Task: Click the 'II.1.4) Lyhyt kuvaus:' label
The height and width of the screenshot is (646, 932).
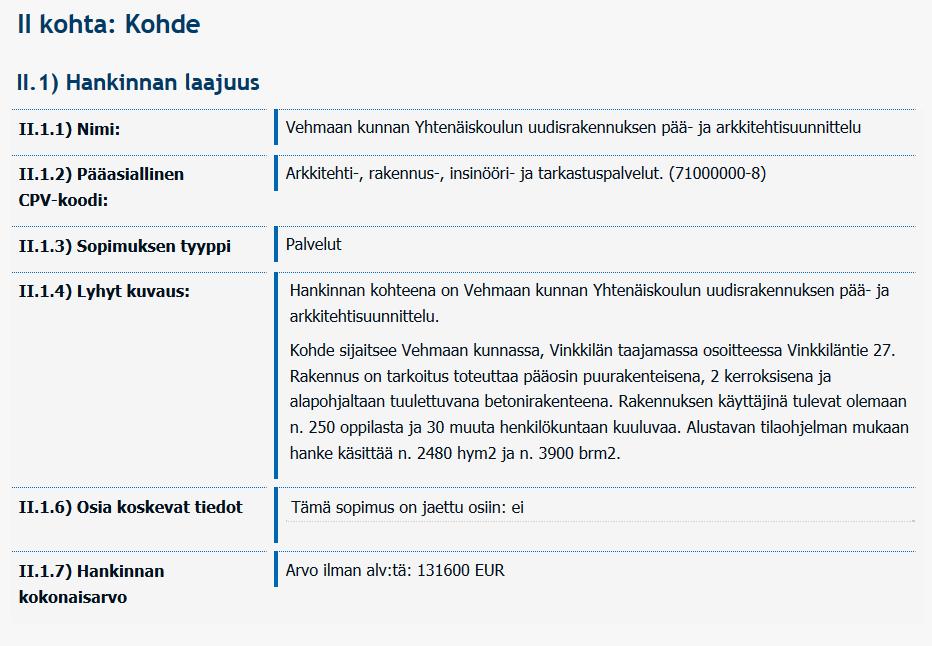Action: 104,291
